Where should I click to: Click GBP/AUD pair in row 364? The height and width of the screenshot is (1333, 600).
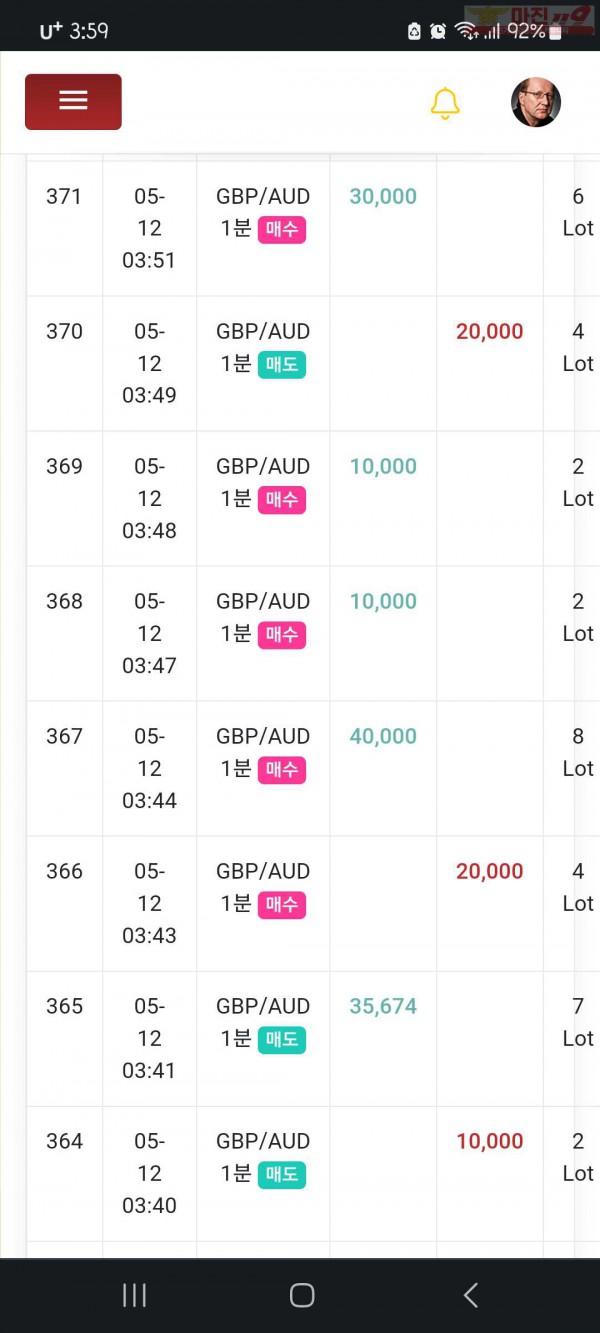263,1141
